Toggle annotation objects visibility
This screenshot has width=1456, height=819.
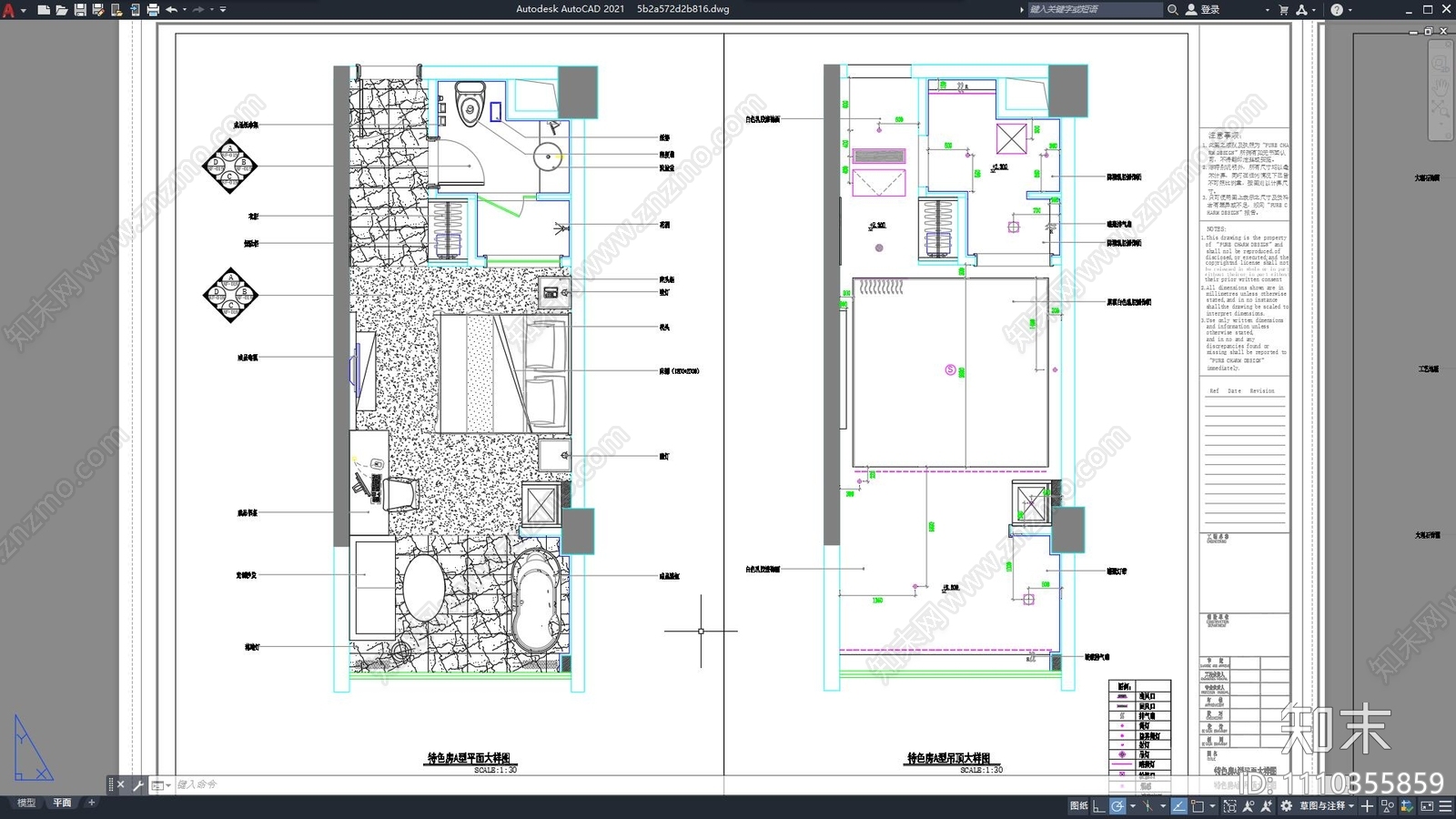point(1248,805)
